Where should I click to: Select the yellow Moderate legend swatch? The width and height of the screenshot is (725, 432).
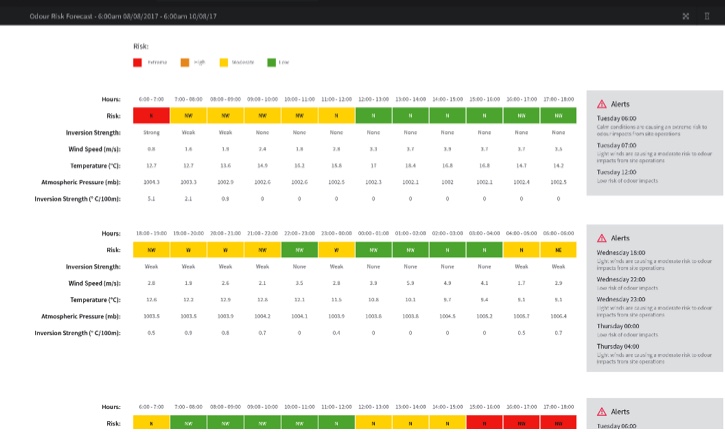(224, 62)
